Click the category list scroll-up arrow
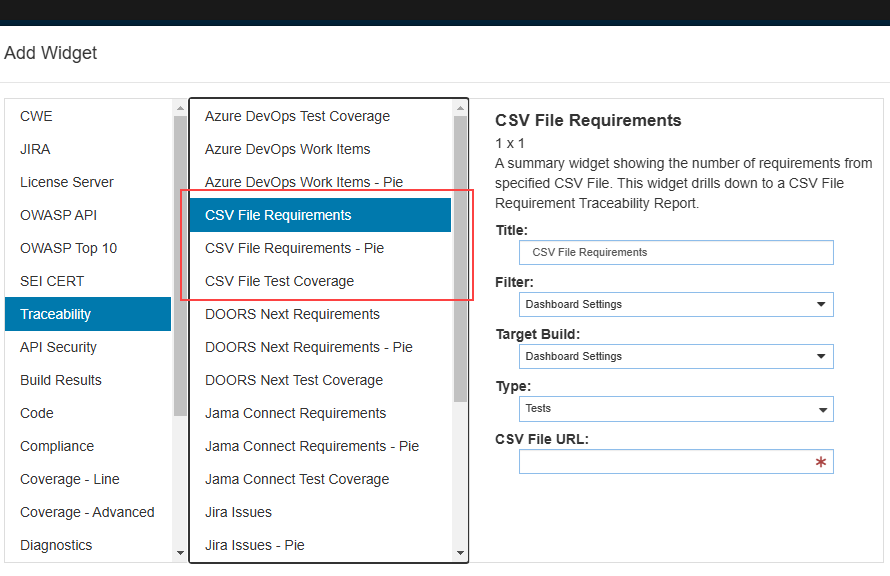The height and width of the screenshot is (576, 890). 180,108
